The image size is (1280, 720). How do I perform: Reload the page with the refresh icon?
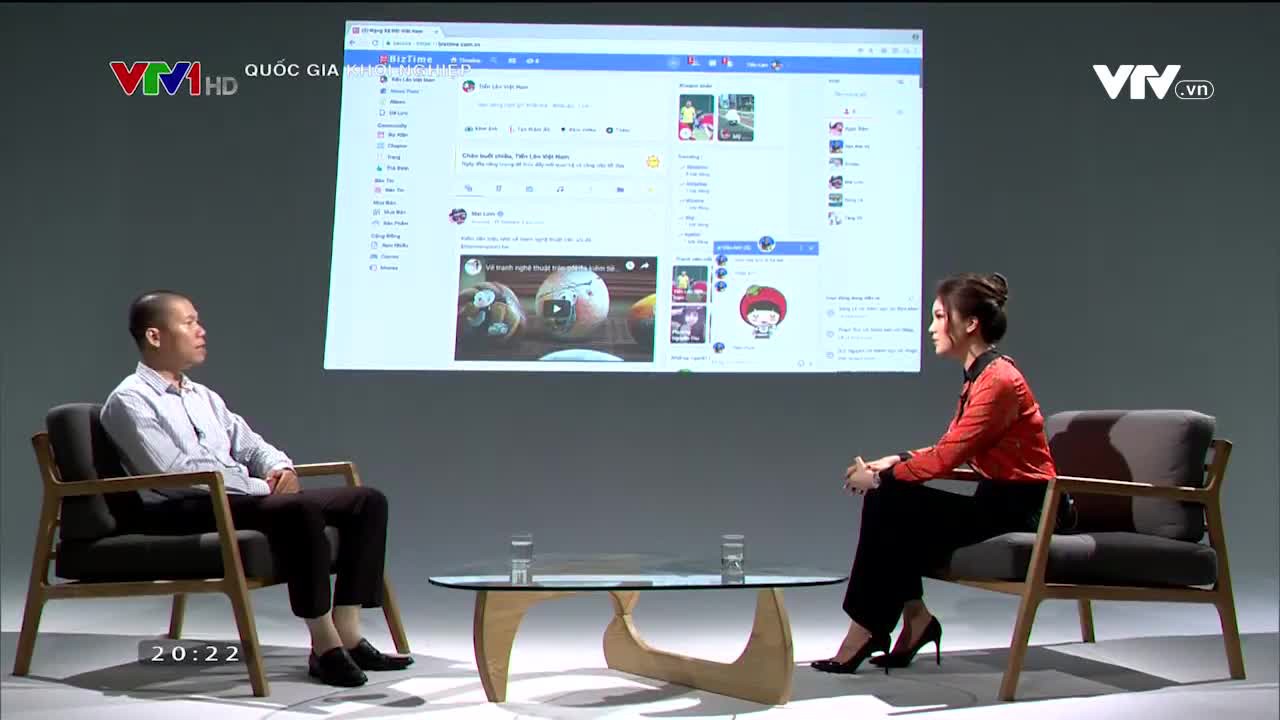click(x=375, y=43)
